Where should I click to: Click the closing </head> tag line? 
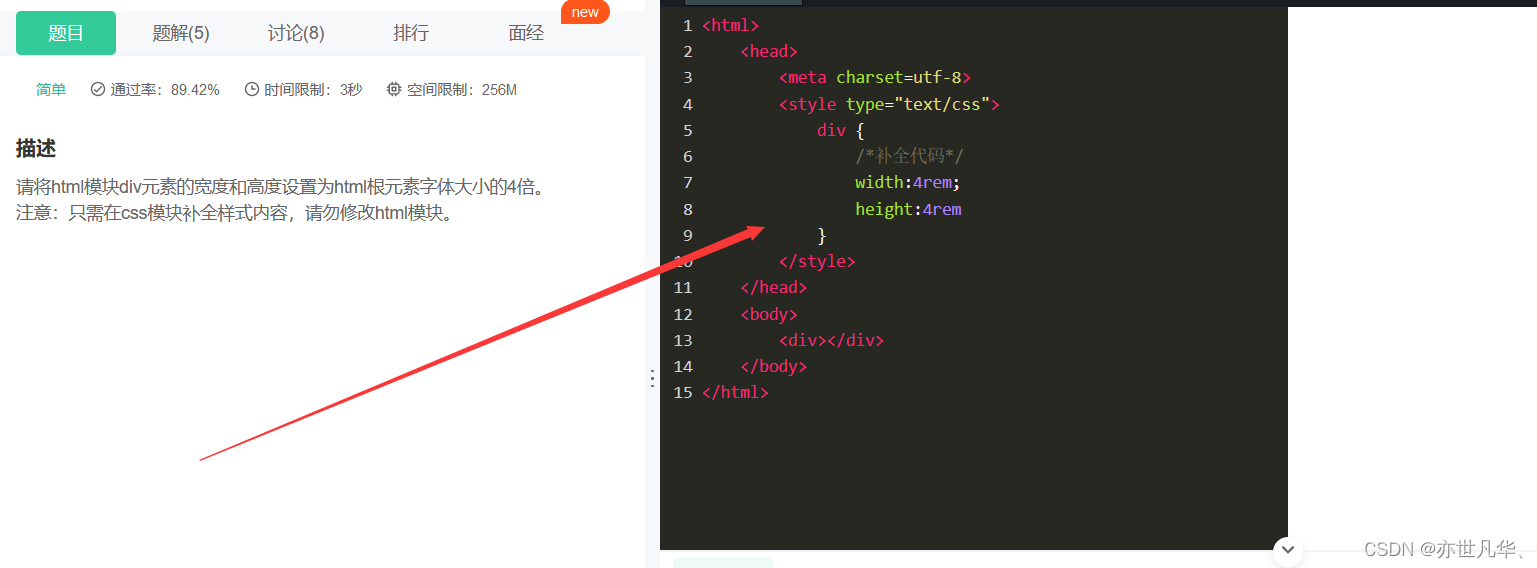pyautogui.click(x=773, y=288)
